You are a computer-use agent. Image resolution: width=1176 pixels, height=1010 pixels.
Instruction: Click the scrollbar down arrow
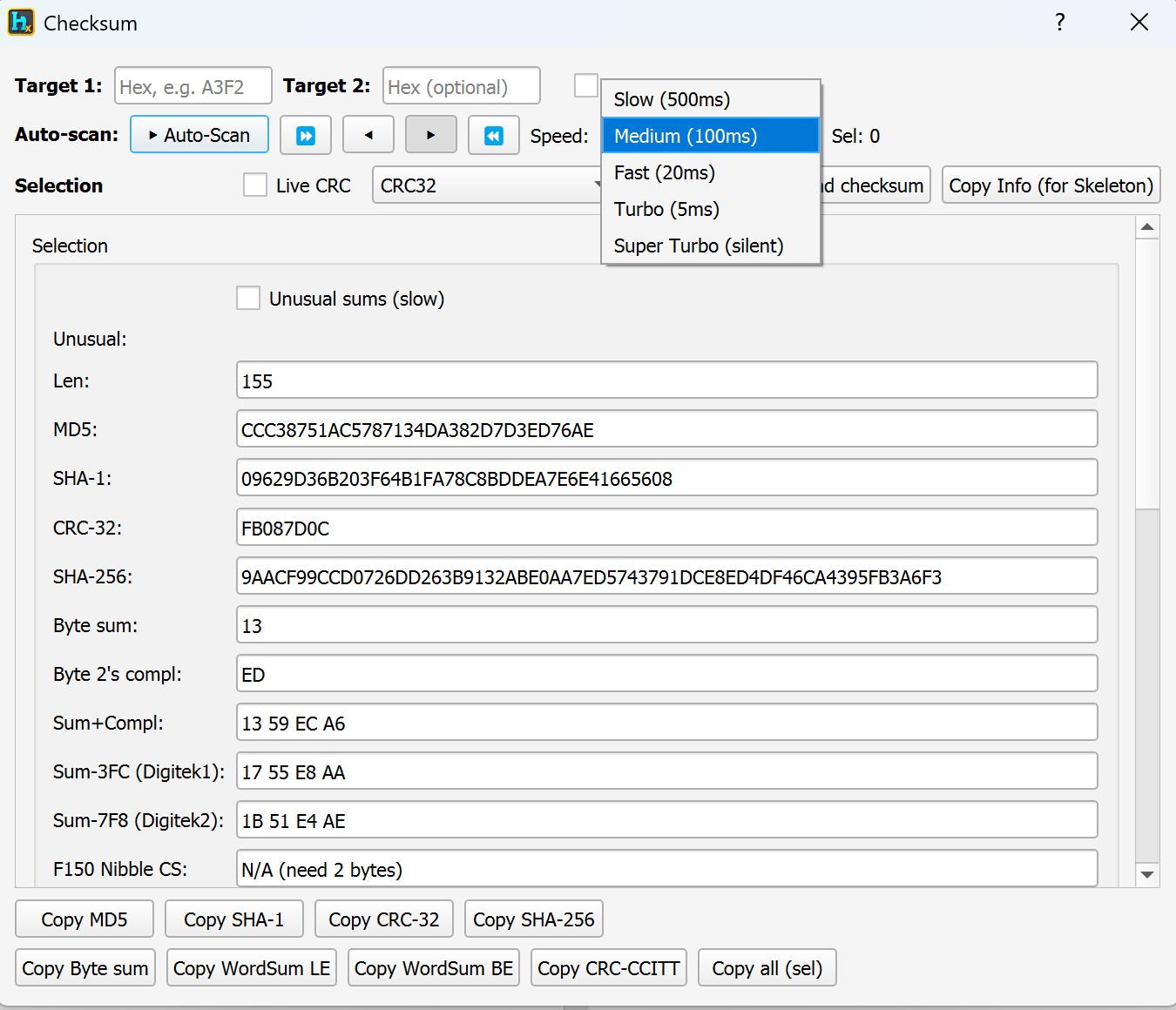(1147, 874)
